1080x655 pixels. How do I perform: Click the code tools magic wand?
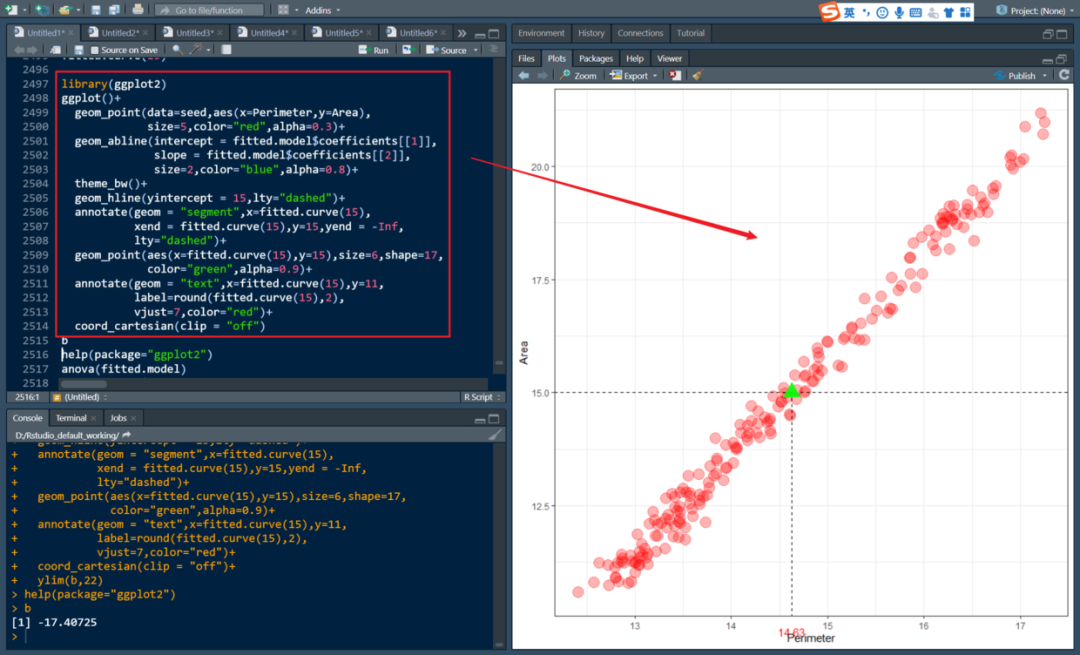click(196, 50)
